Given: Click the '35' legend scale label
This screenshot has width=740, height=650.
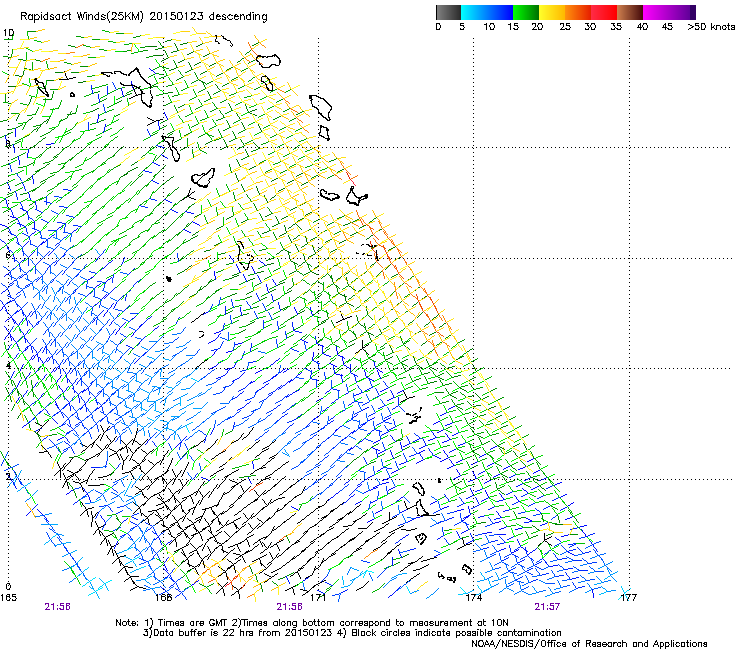Looking at the screenshot, I should [616, 26].
